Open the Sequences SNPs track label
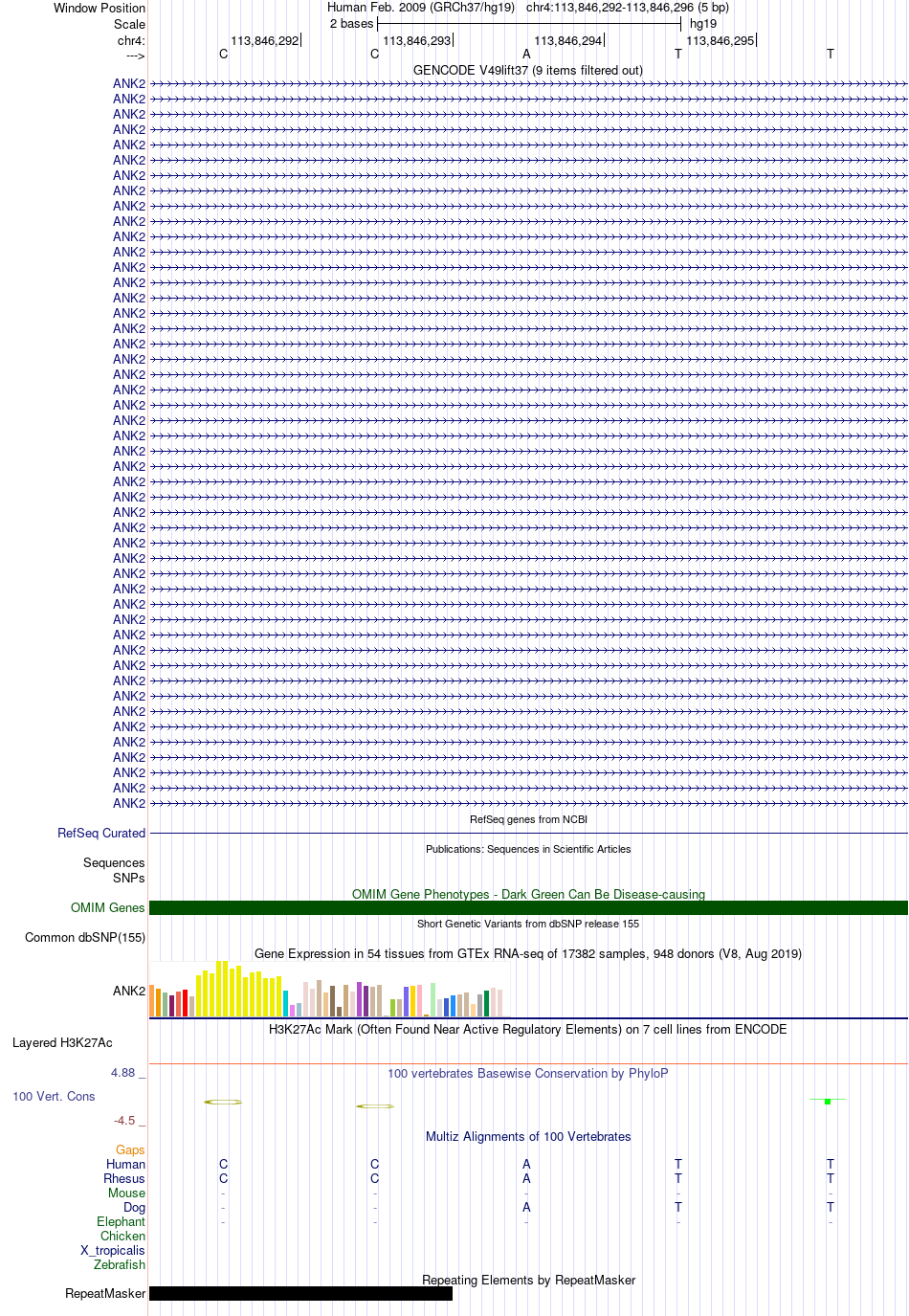The width and height of the screenshot is (909, 1316). click(x=114, y=870)
